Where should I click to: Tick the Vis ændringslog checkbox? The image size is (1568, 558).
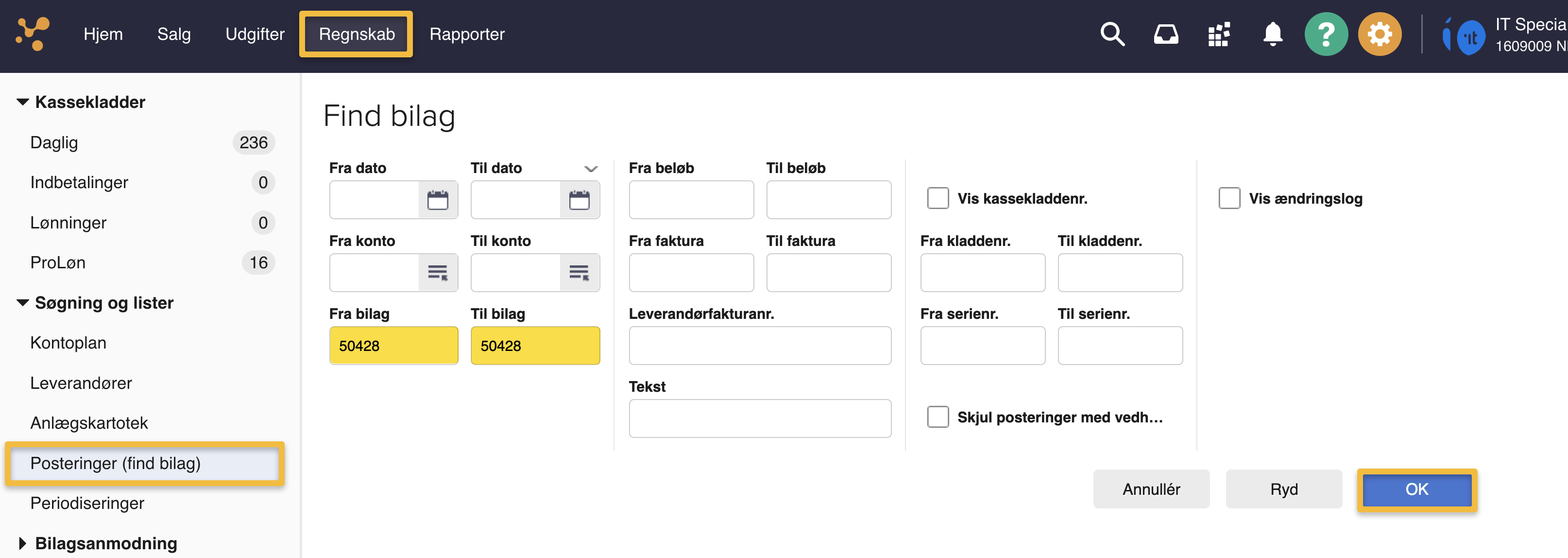point(1229,199)
